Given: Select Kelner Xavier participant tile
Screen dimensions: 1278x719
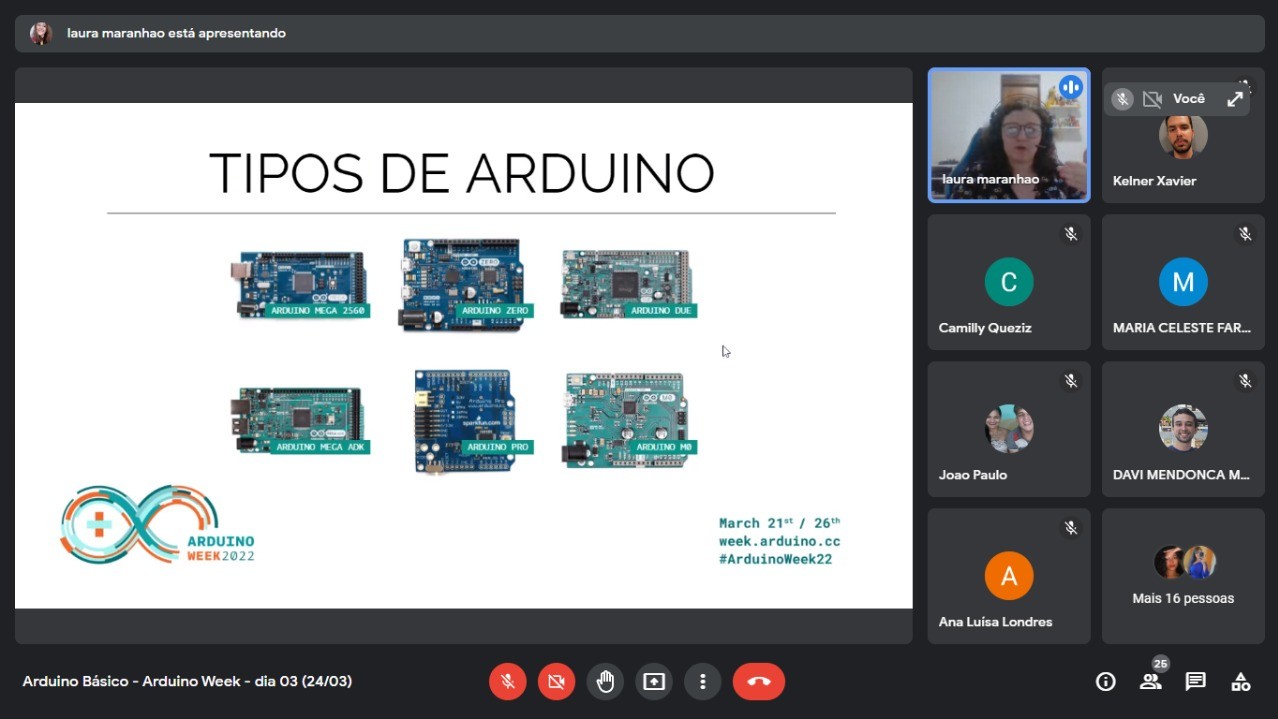Looking at the screenshot, I should (1183, 135).
